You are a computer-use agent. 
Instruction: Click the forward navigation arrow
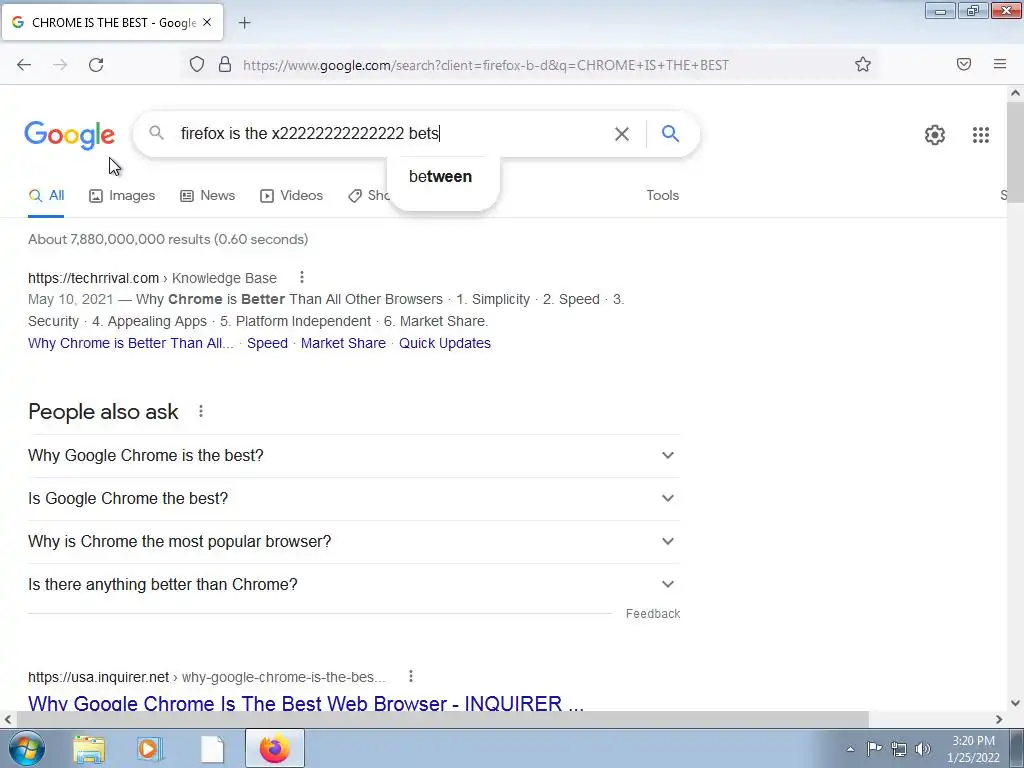pos(60,65)
